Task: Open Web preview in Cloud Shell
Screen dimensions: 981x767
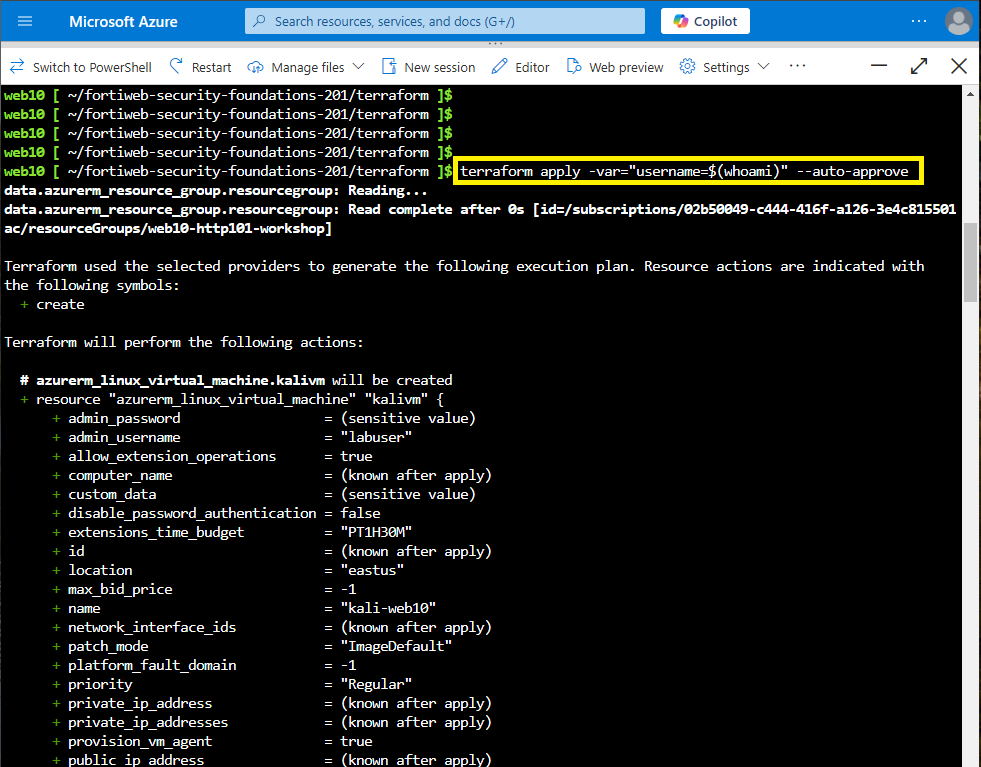Action: click(615, 67)
